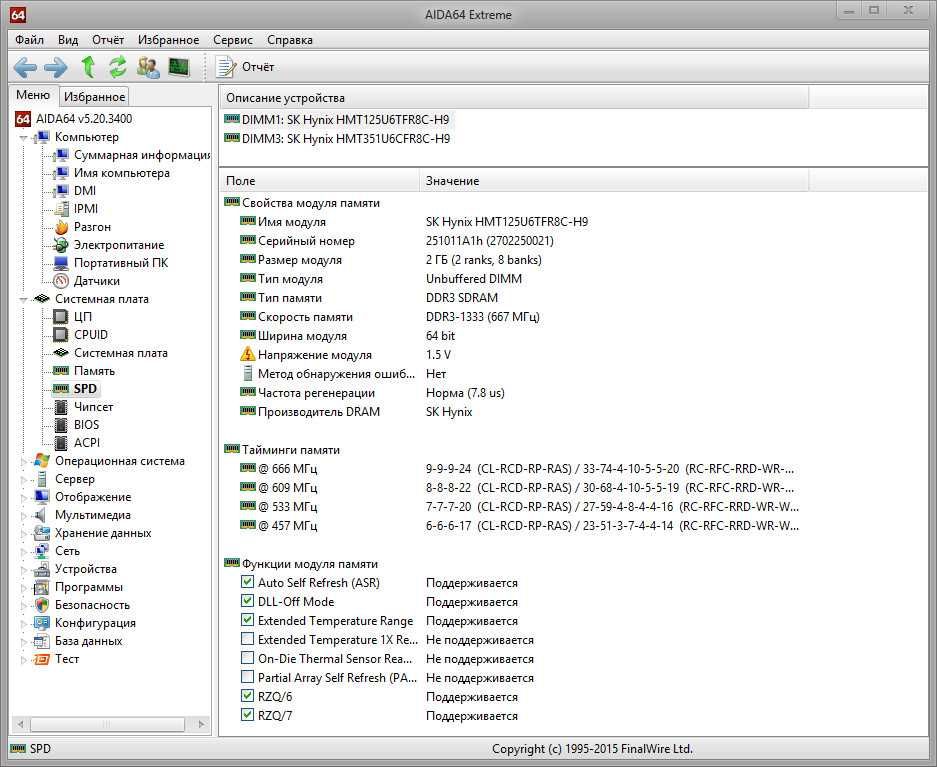937x767 pixels.
Task: Select the Чипсет icon
Action: [61, 407]
